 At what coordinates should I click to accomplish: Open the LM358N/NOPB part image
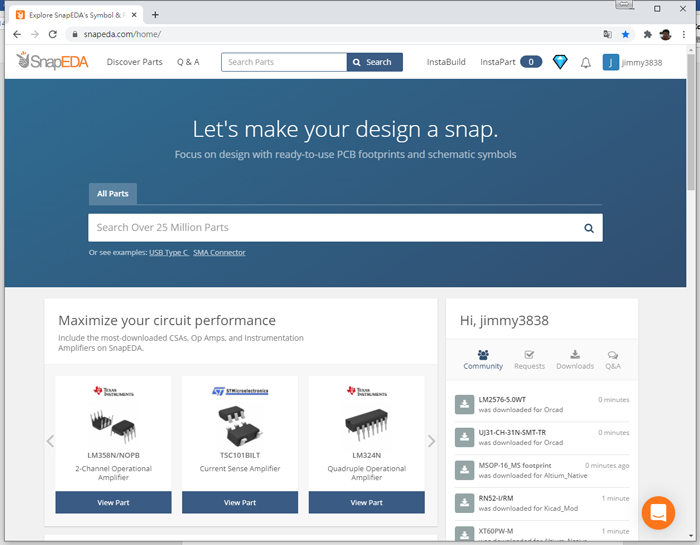pyautogui.click(x=113, y=425)
